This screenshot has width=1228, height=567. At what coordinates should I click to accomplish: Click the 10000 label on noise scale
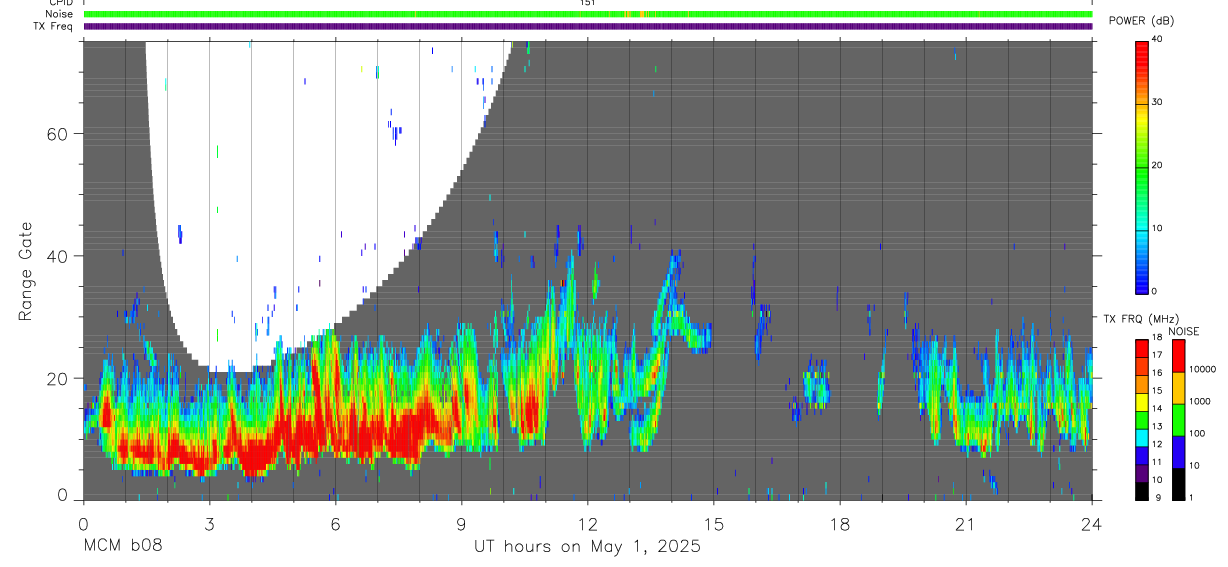(1204, 369)
